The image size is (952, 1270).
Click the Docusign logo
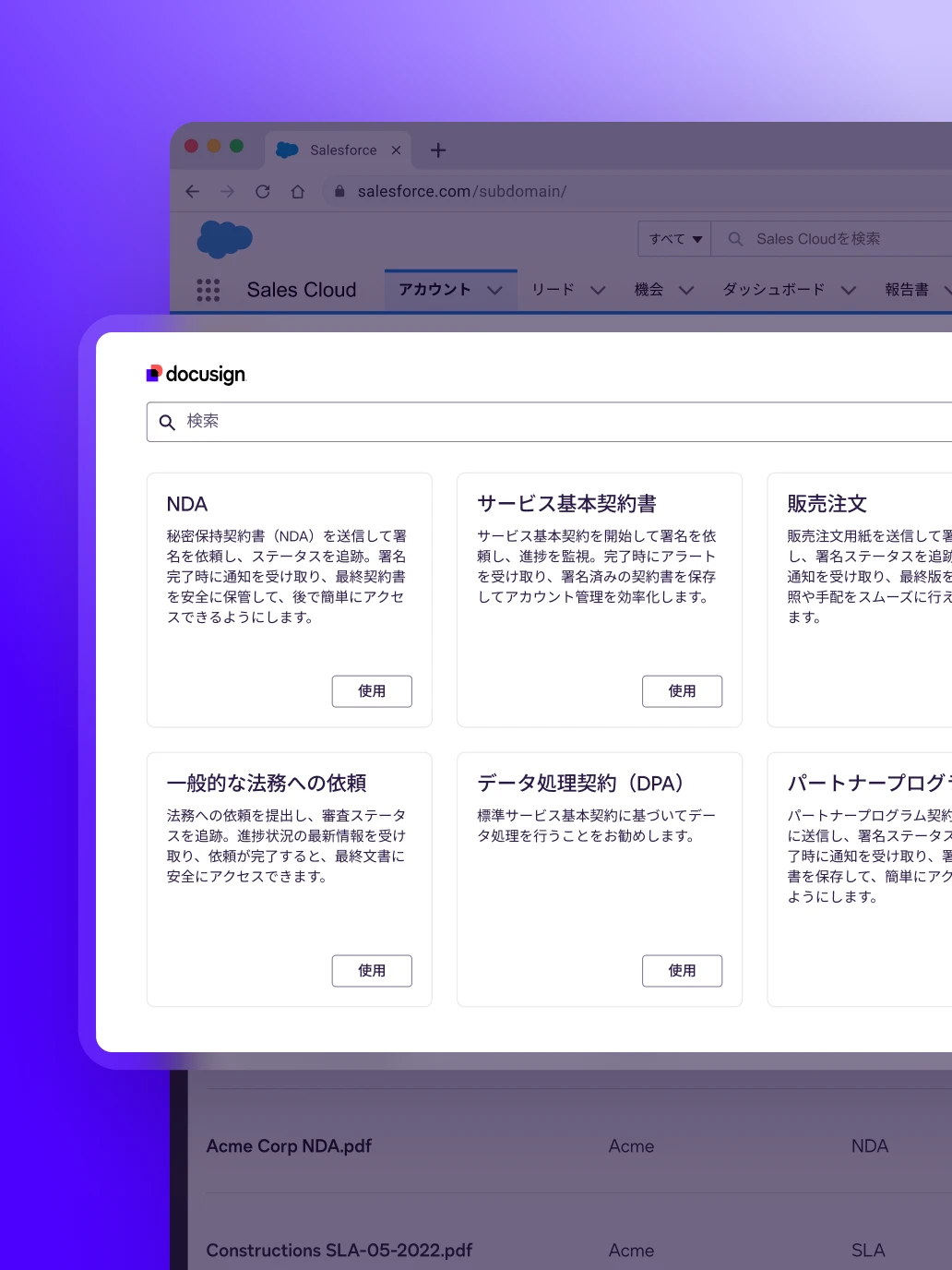pos(196,374)
